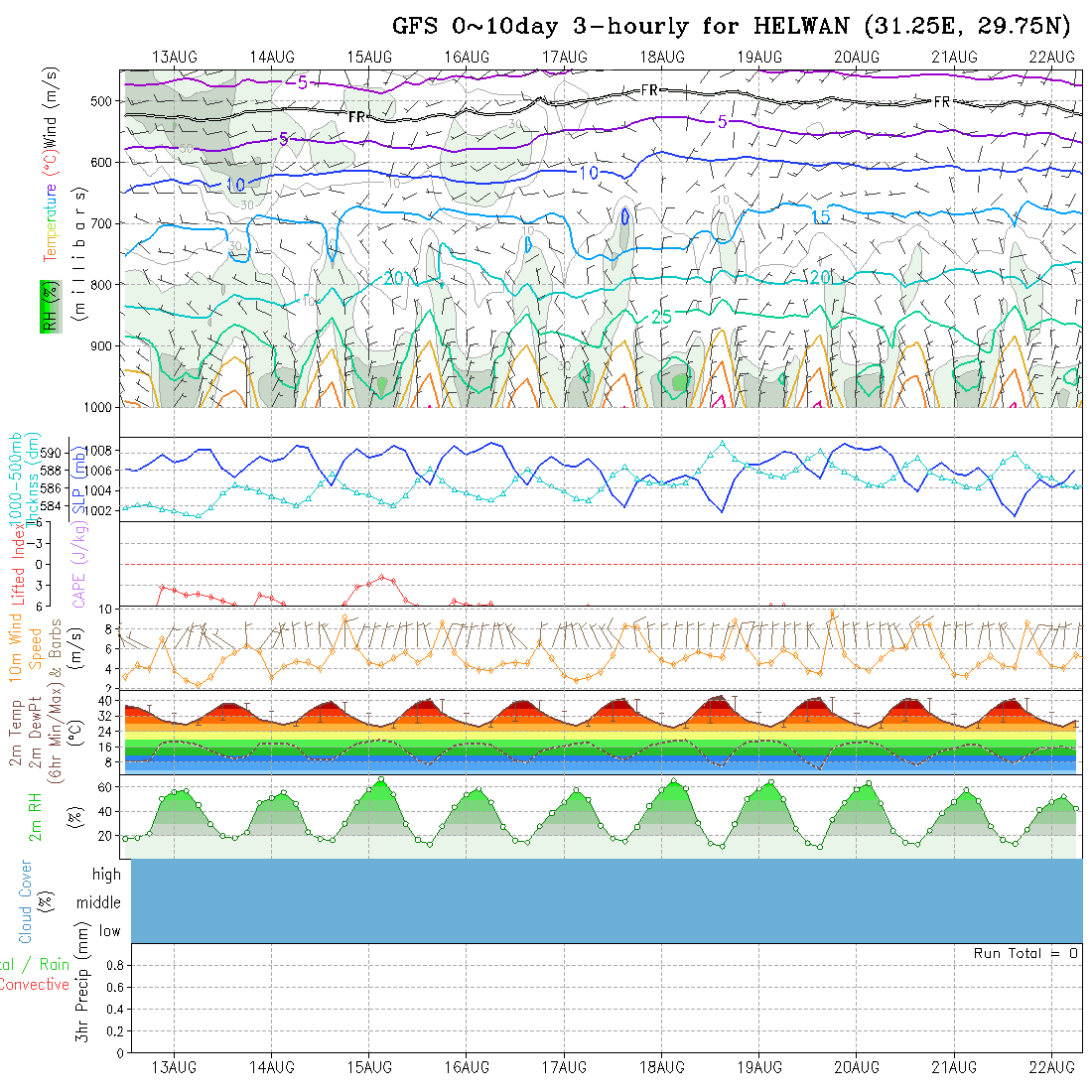The height and width of the screenshot is (1092, 1092).
Task: Click the green 'Rain' legend label
Action: 55,965
